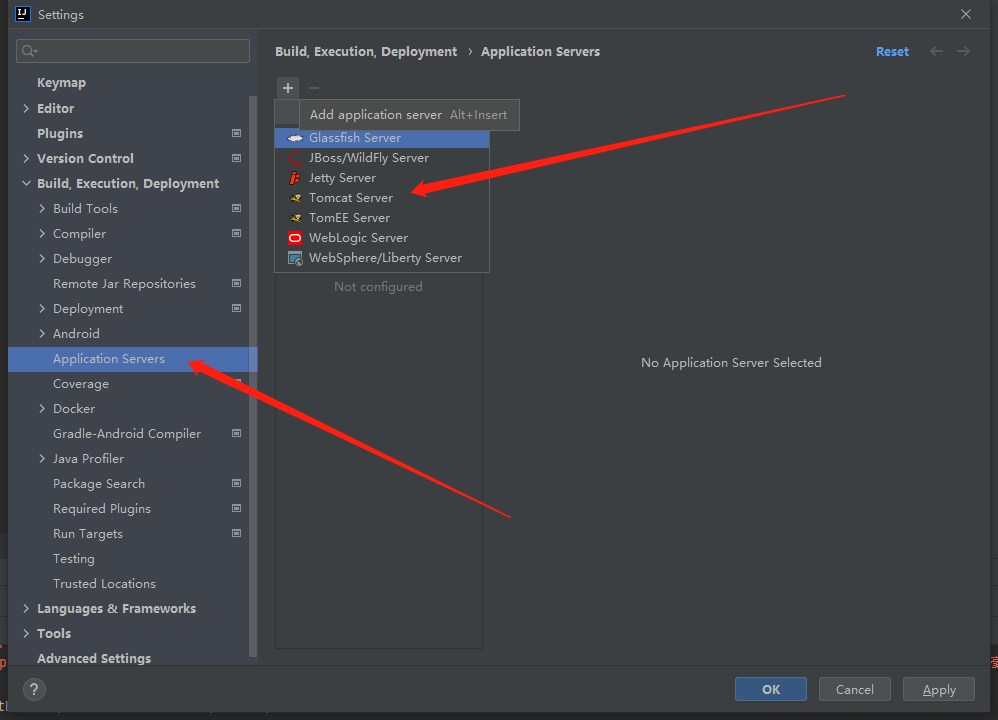The height and width of the screenshot is (720, 998).
Task: Click the search magnifier icon
Action: (29, 51)
